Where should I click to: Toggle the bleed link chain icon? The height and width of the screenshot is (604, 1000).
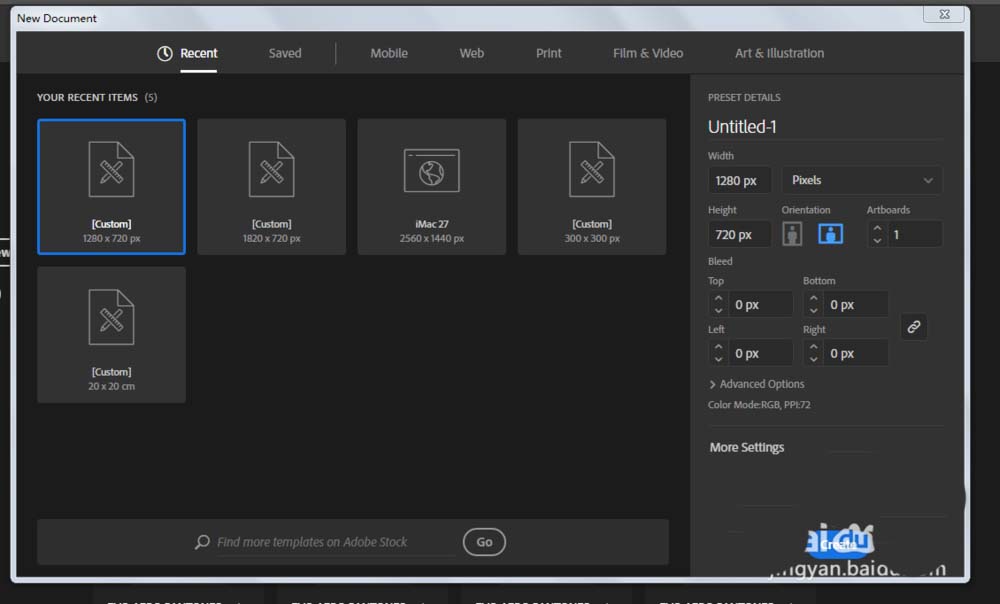pos(914,327)
